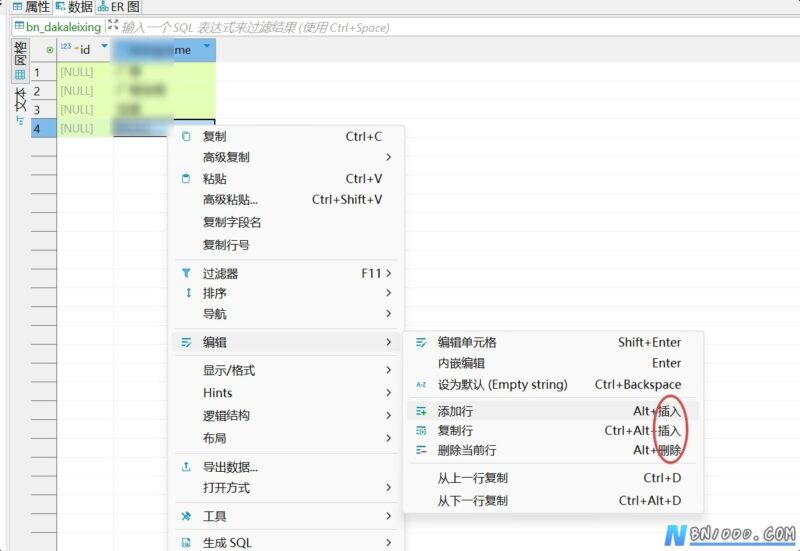Click the [NULL] id cell in row 1

click(84, 72)
